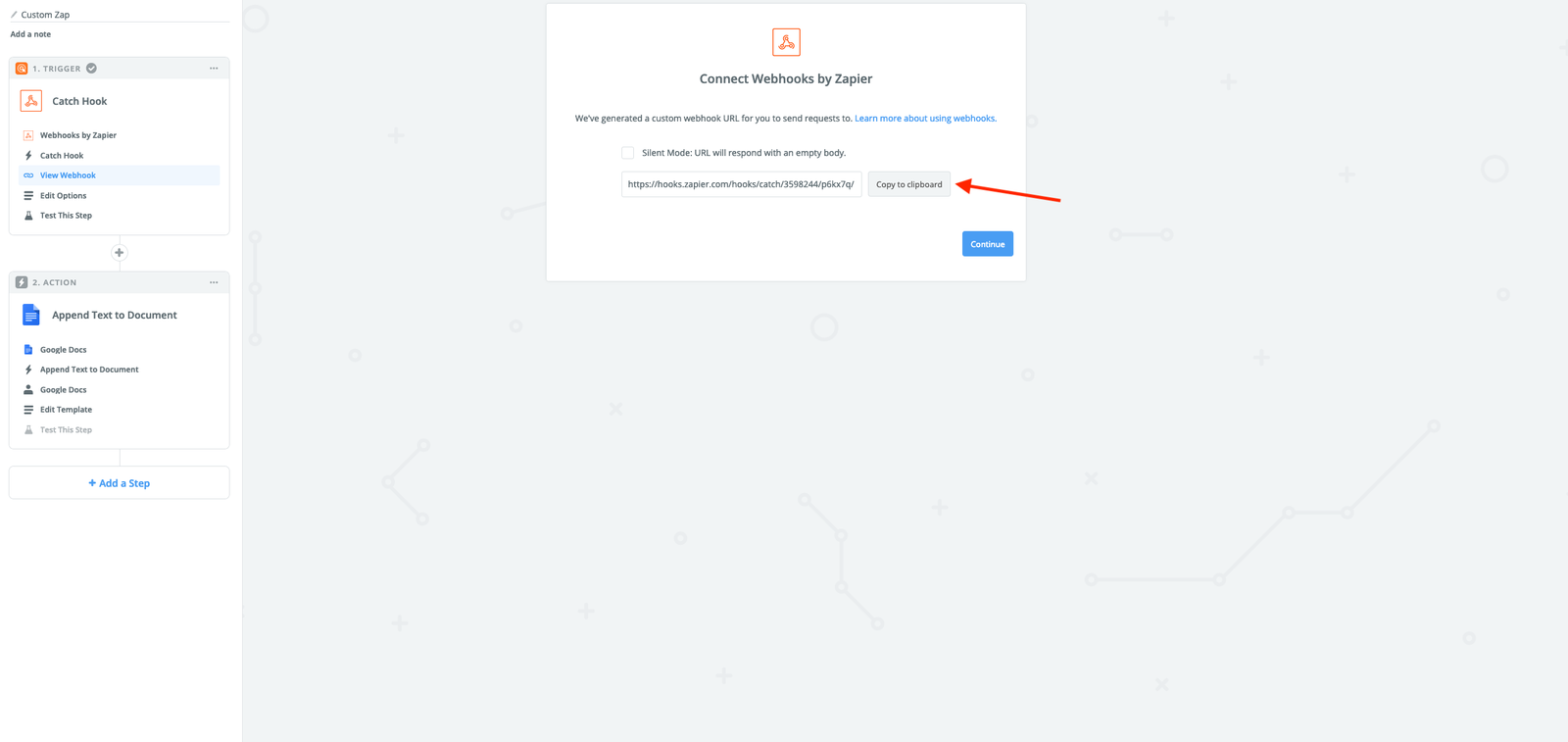Click the webhook URL text field

tap(742, 184)
